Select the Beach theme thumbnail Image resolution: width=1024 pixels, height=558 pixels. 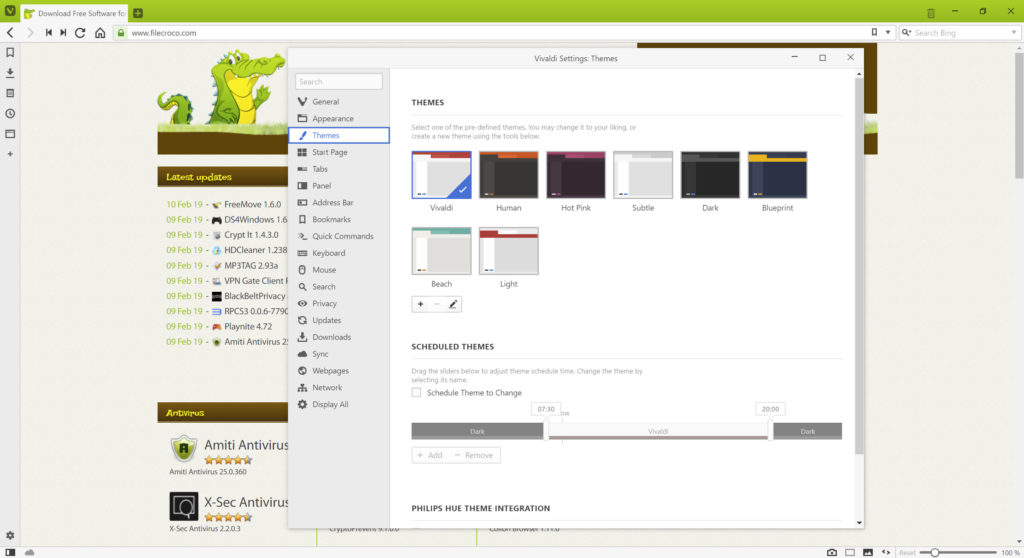coord(441,251)
